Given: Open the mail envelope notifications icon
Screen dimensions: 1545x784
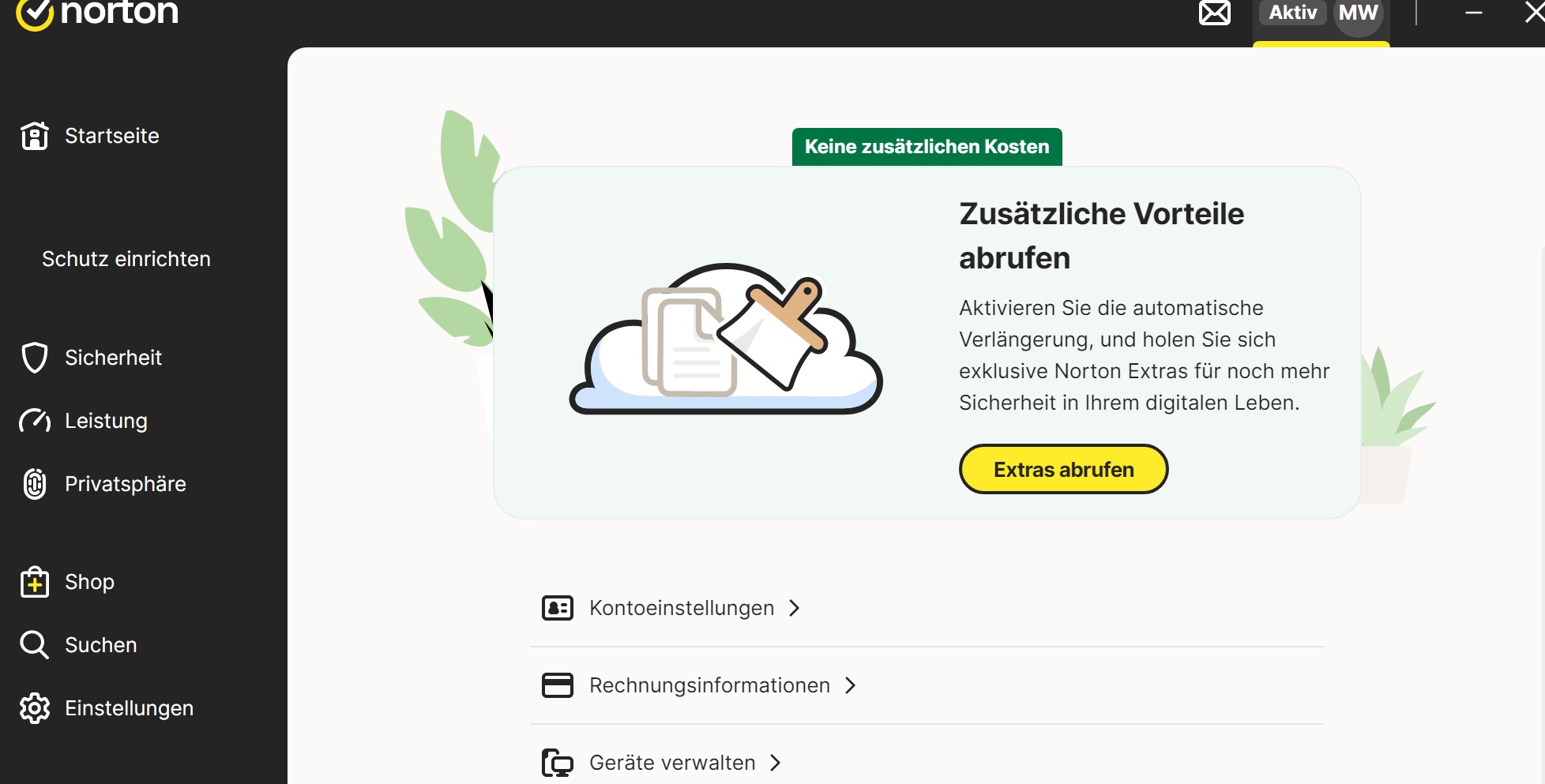Looking at the screenshot, I should (x=1215, y=13).
